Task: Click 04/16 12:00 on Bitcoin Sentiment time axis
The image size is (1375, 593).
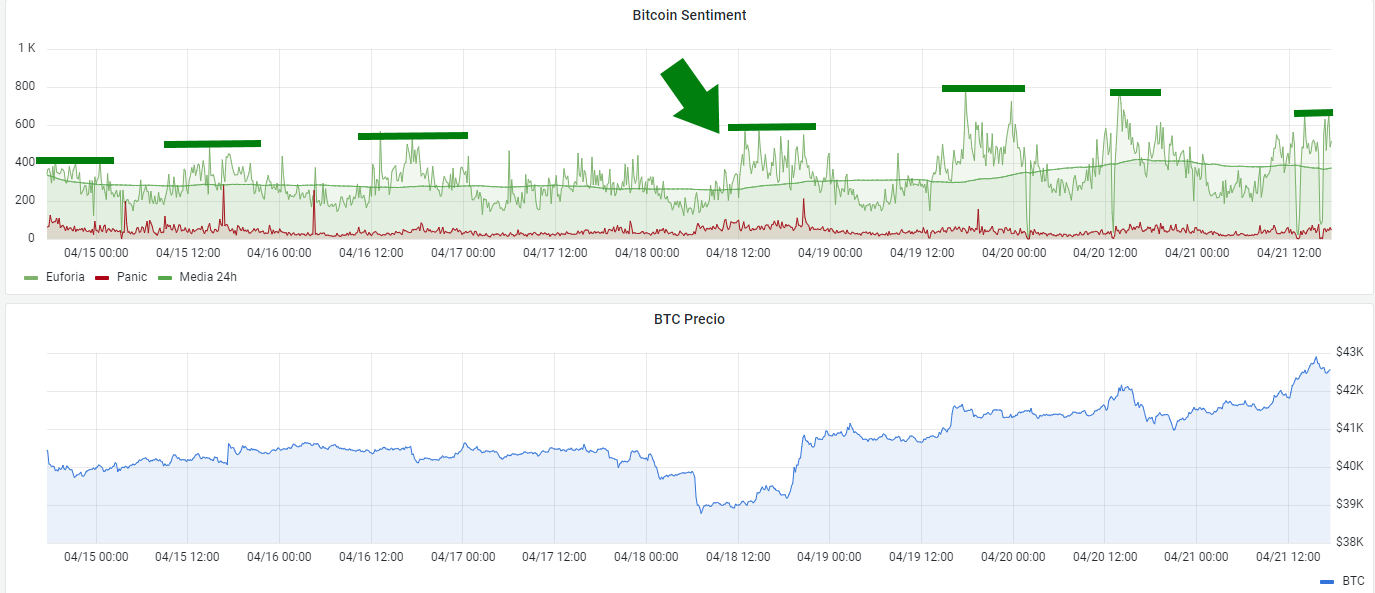Action: click(x=371, y=253)
